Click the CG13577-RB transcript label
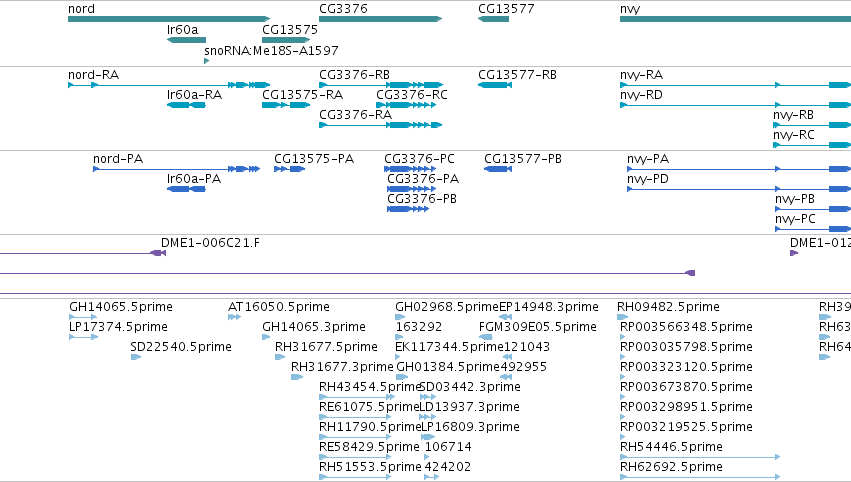Screen dimensions: 851x482 (517, 75)
